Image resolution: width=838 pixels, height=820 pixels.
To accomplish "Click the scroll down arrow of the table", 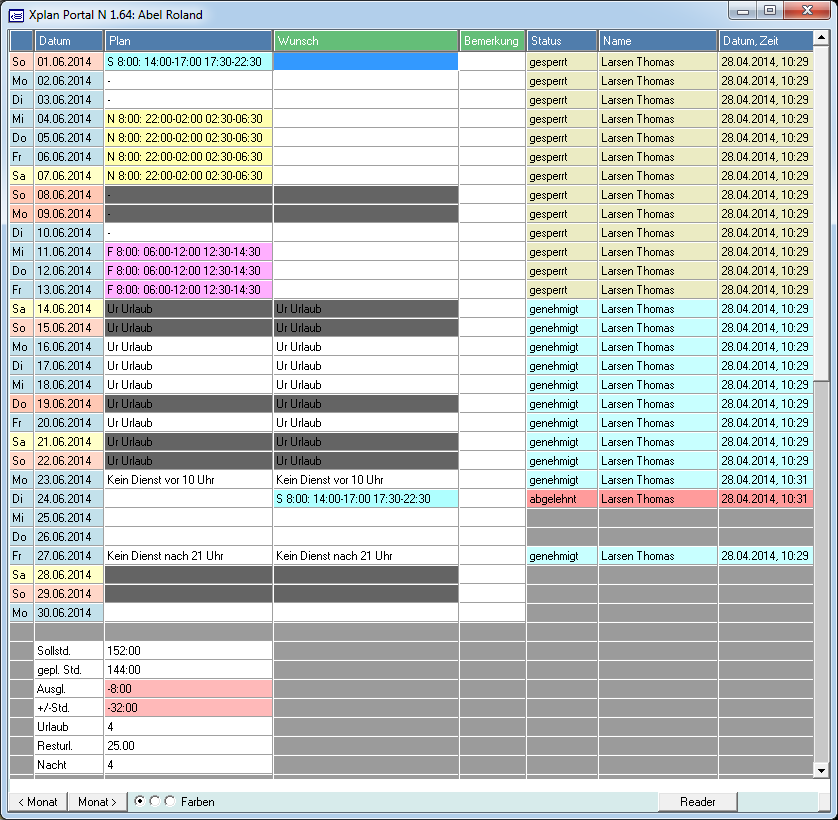I will click(x=821, y=770).
